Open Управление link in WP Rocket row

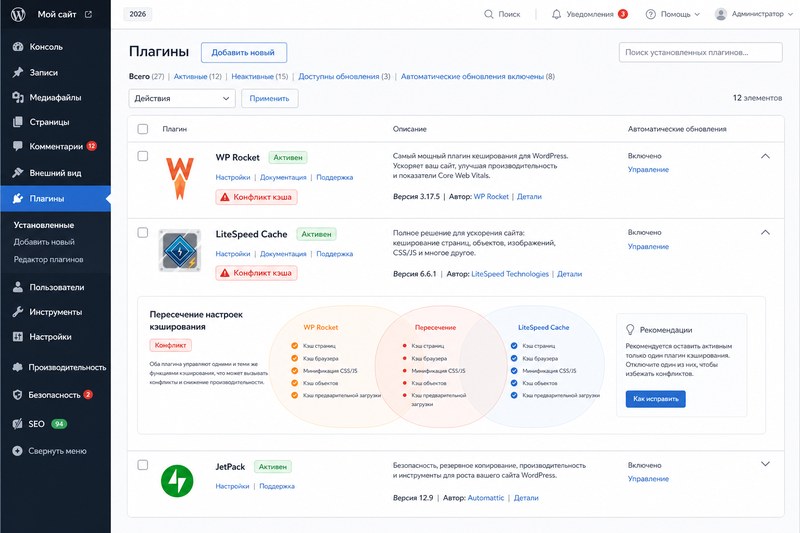[x=648, y=170]
